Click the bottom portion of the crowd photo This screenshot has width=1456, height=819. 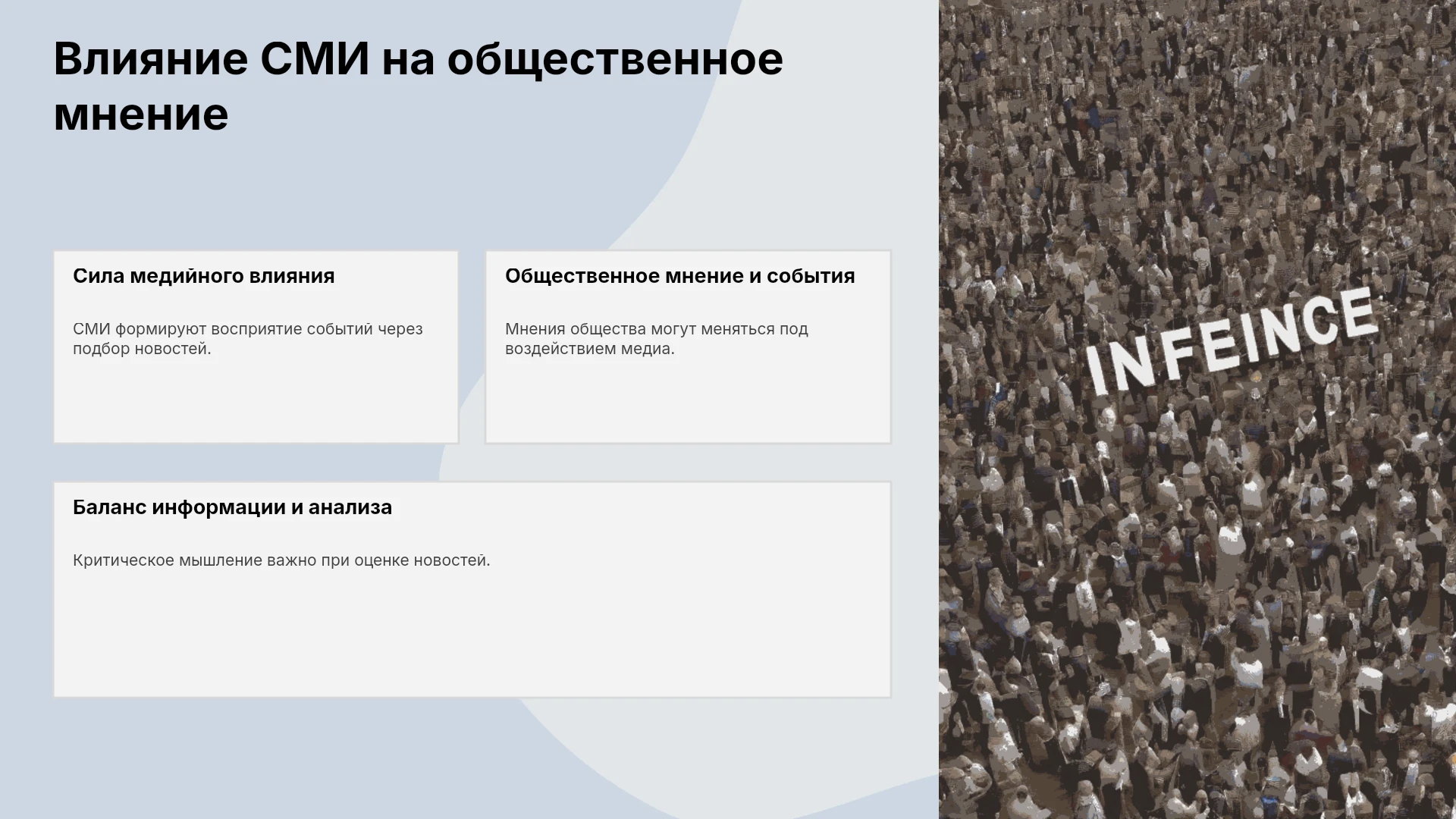[1197, 720]
